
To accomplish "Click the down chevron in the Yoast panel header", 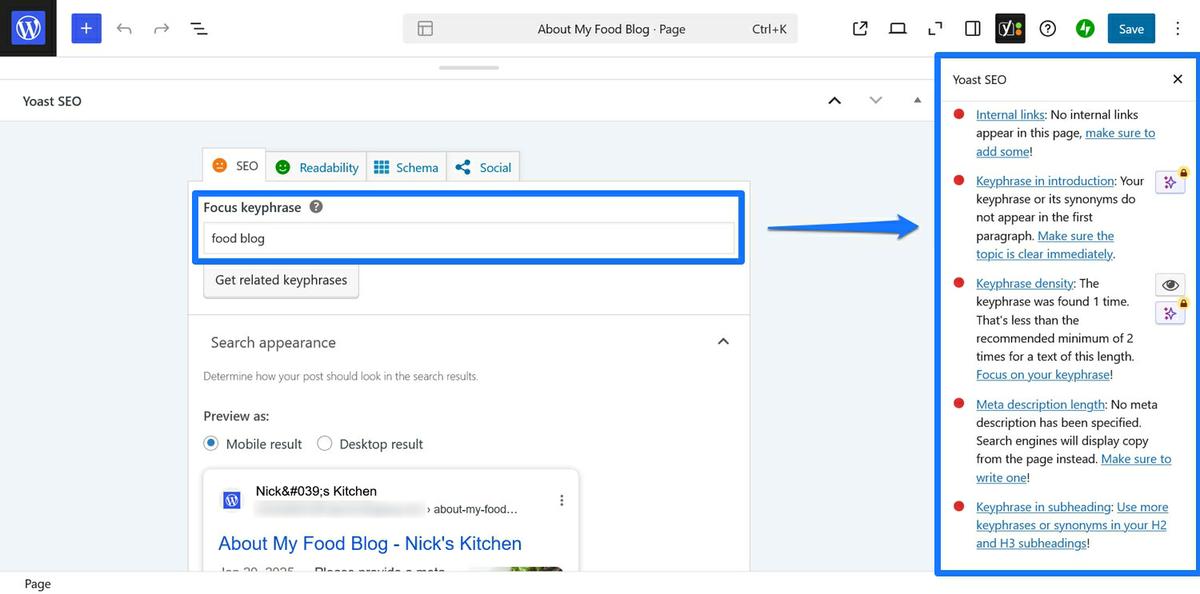I will click(876, 100).
